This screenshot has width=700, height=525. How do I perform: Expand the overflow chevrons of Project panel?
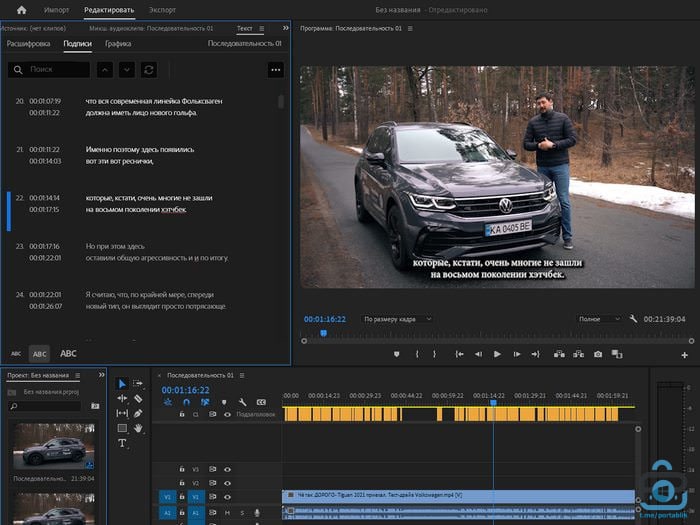pos(99,376)
